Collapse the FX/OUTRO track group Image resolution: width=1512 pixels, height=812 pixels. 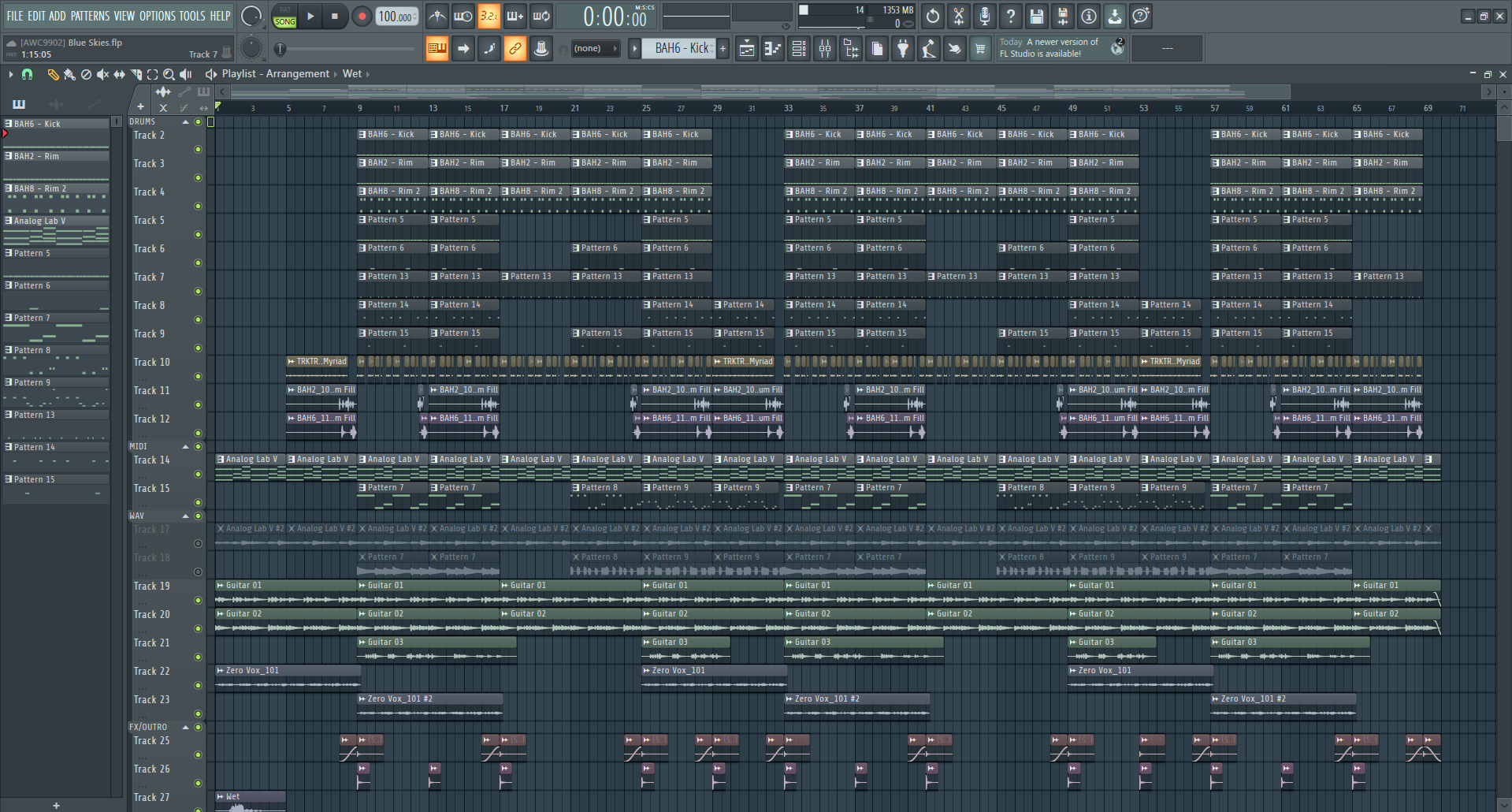[186, 727]
